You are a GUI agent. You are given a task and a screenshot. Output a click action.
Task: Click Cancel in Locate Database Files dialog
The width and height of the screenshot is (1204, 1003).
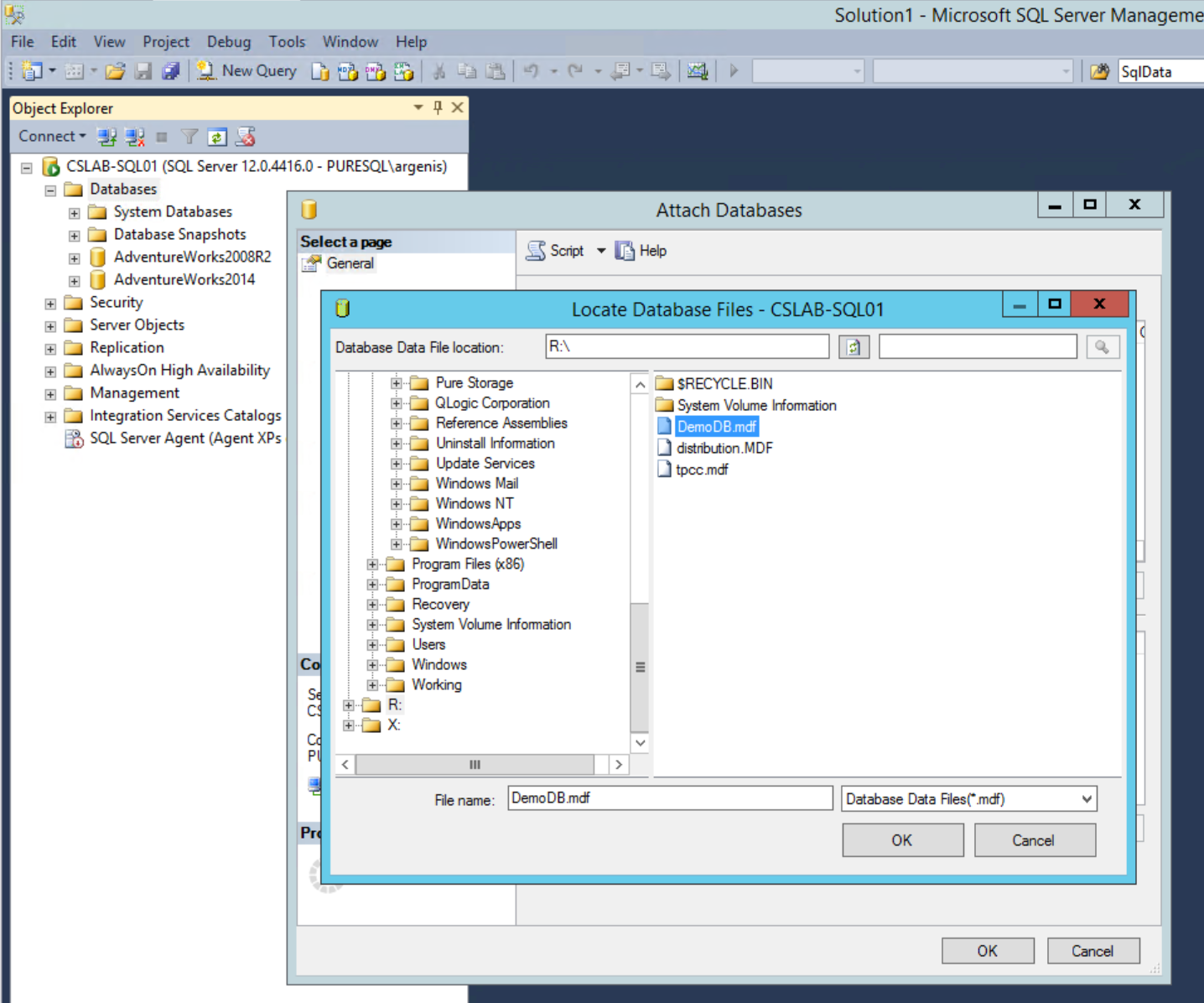tap(1034, 839)
